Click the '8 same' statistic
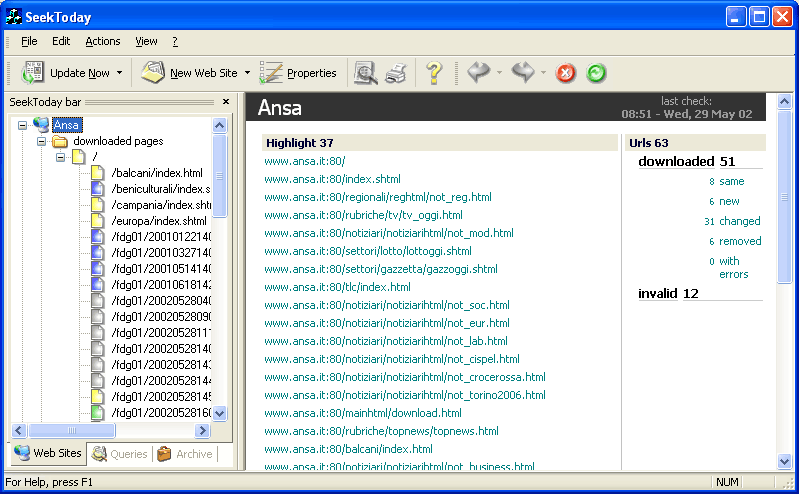This screenshot has width=799, height=494. [x=727, y=181]
